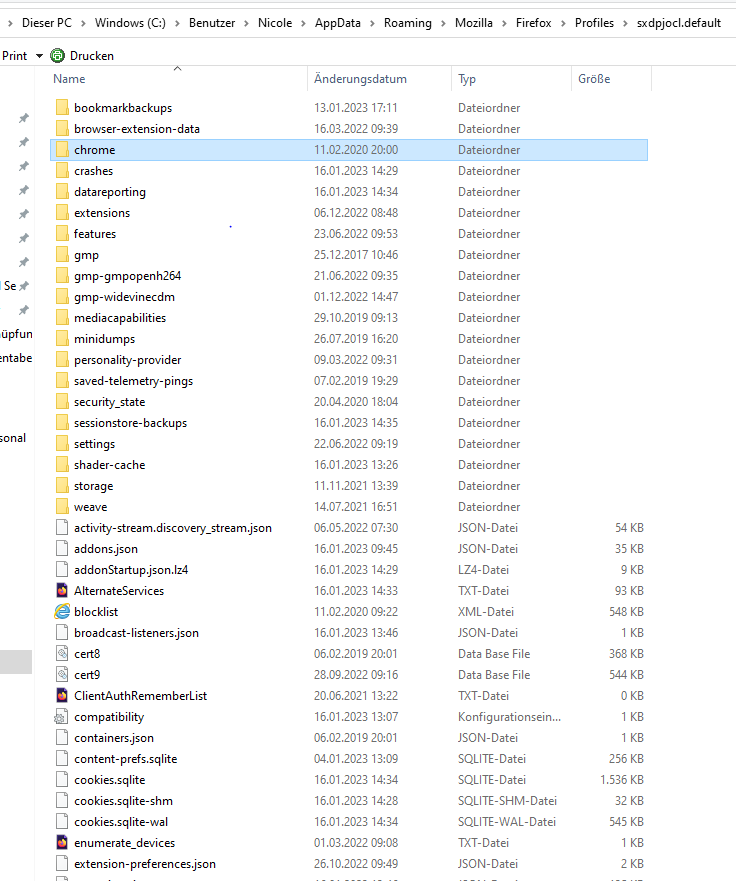Select the compatibility config file icon
Screen dimensions: 736x886
click(x=61, y=716)
